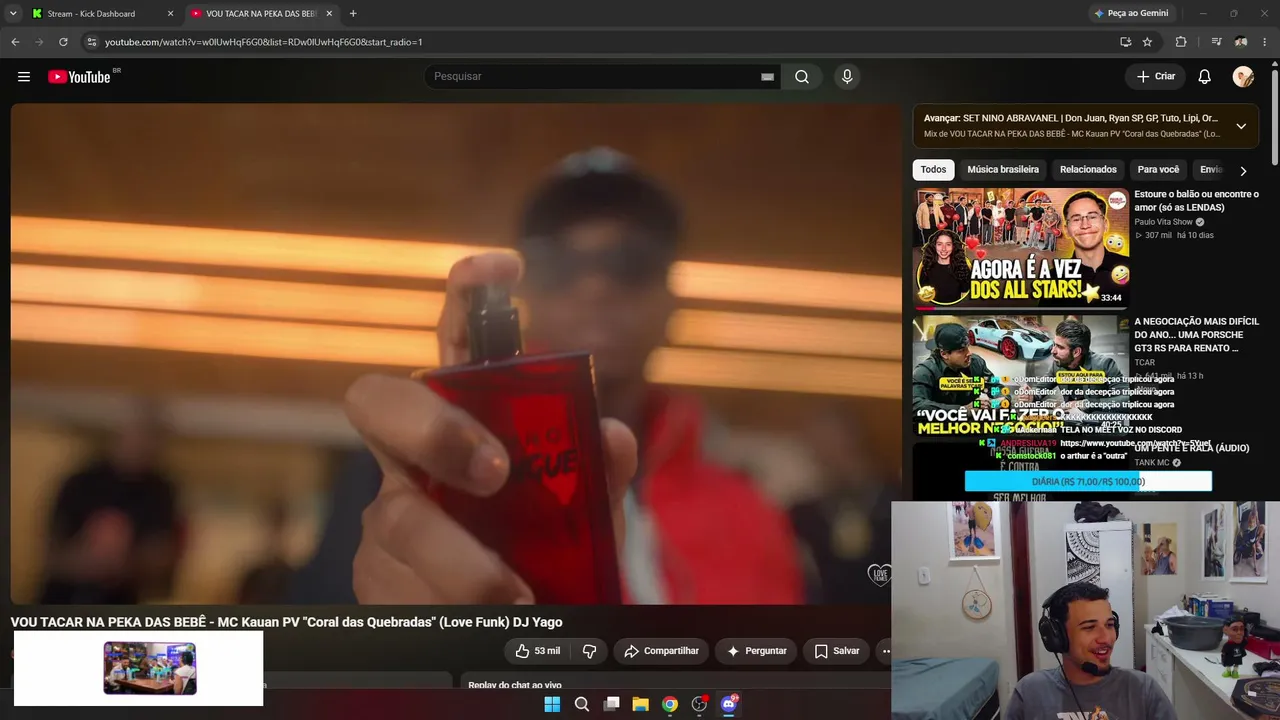Expand the Avançar playlist mix panel
The width and height of the screenshot is (1280, 720).
click(x=1241, y=126)
